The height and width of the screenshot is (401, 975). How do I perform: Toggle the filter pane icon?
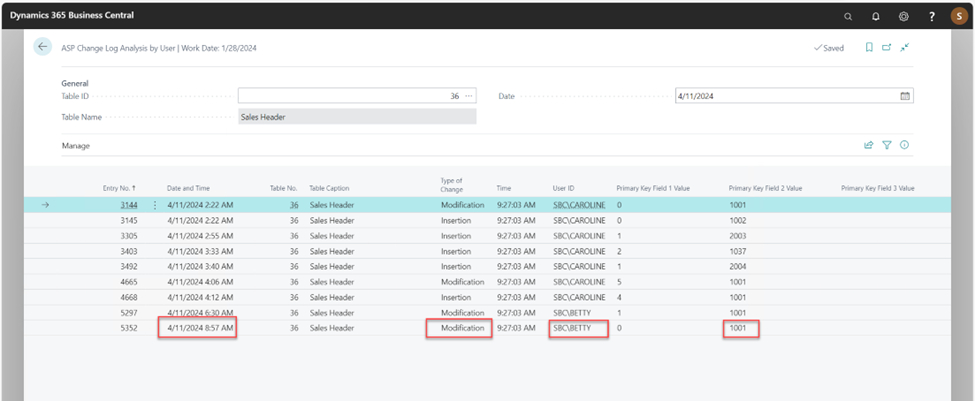[887, 145]
